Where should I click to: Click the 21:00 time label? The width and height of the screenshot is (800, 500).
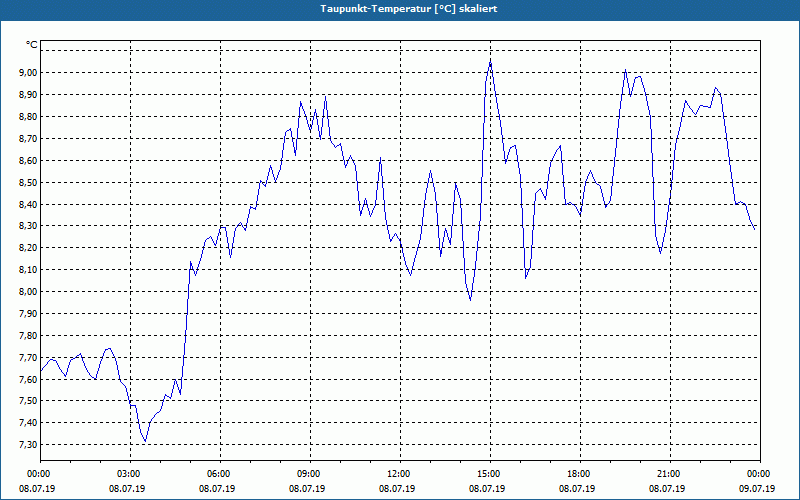(x=670, y=474)
